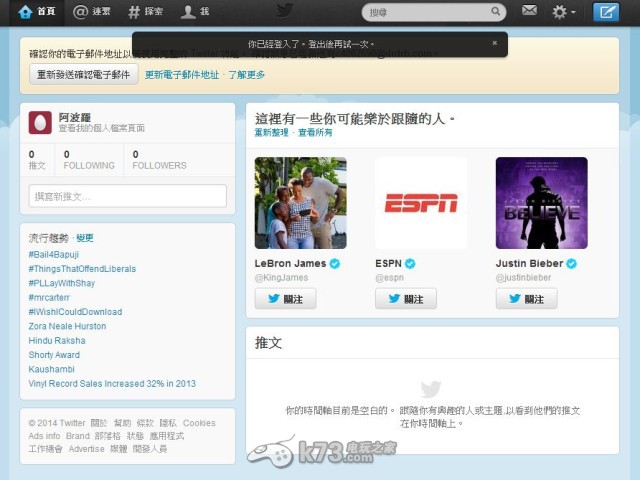
Task: Click the search magnifier icon
Action: click(494, 12)
